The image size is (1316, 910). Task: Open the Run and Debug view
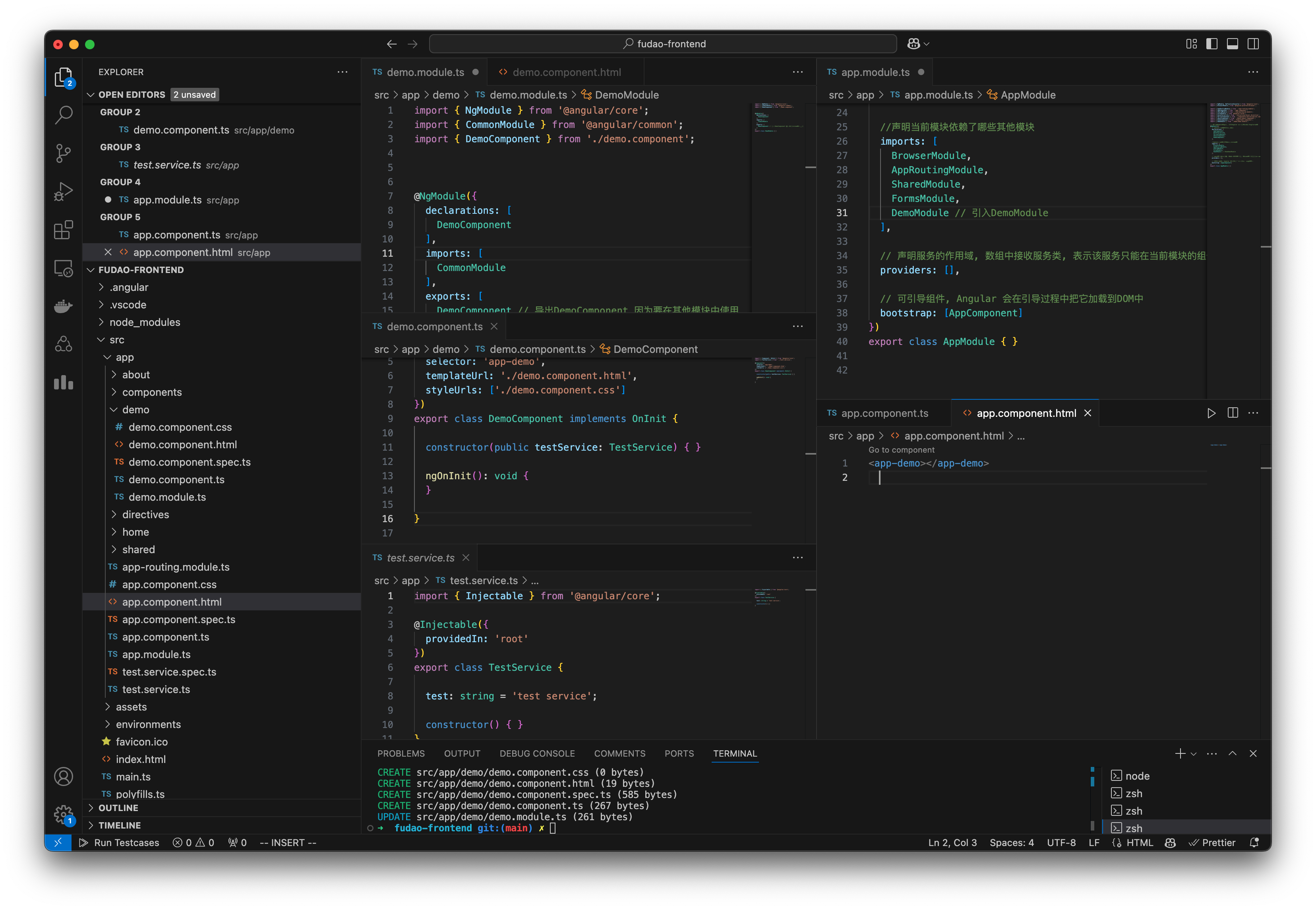(63, 191)
